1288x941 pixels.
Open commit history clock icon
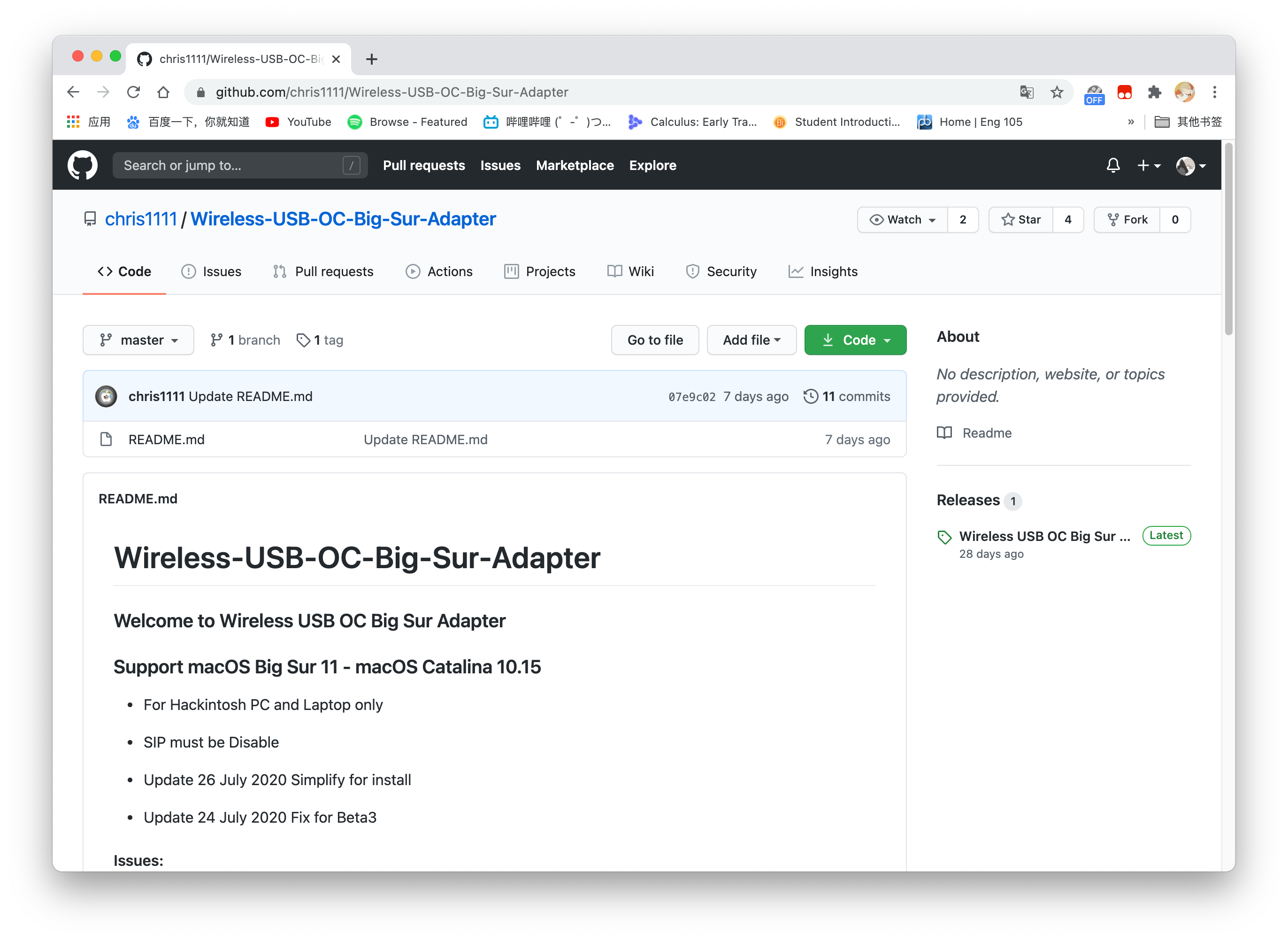810,396
